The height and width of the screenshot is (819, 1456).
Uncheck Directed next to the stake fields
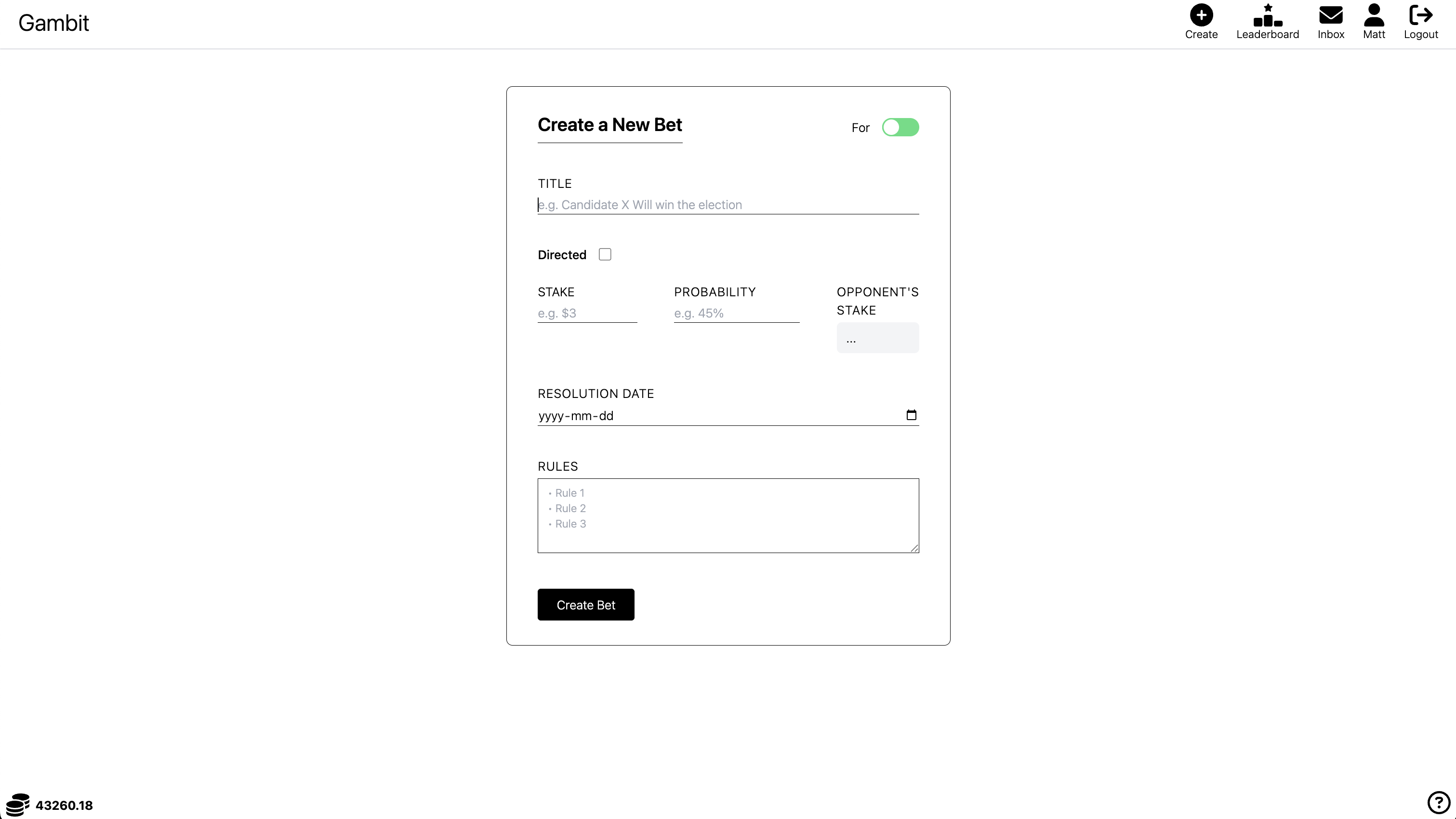(605, 254)
